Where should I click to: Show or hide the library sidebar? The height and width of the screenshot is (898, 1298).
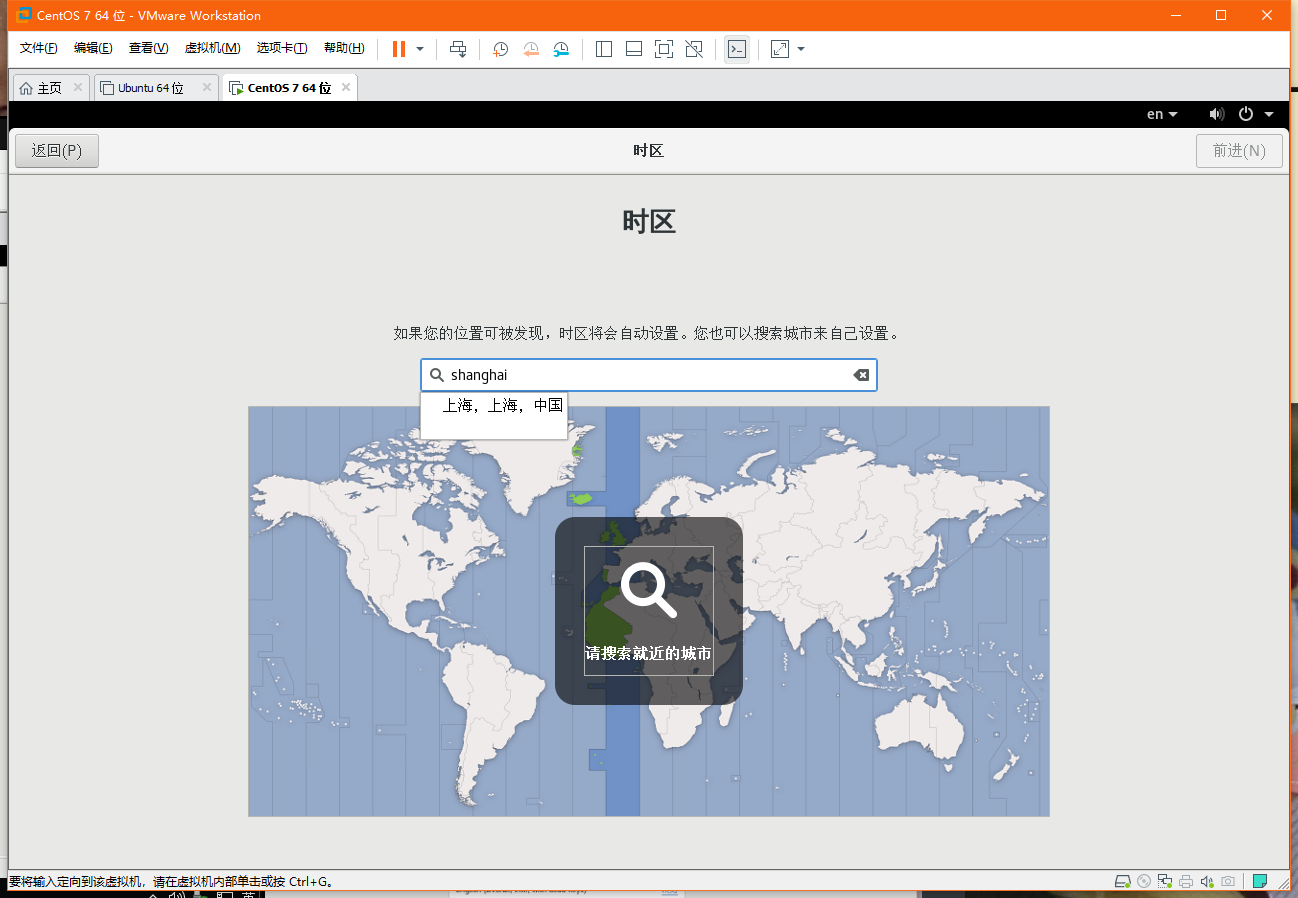(603, 49)
